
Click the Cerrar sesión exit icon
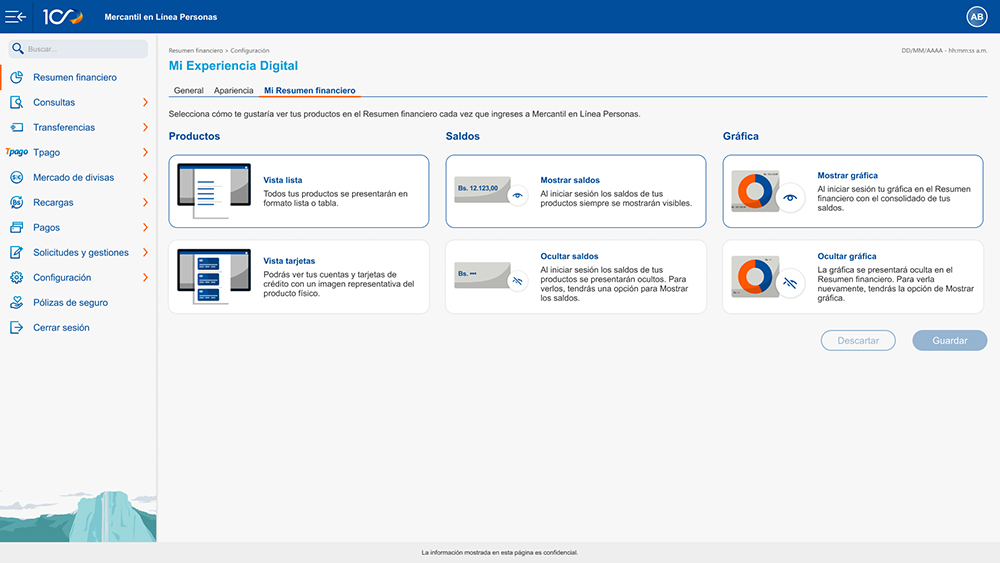tap(17, 327)
